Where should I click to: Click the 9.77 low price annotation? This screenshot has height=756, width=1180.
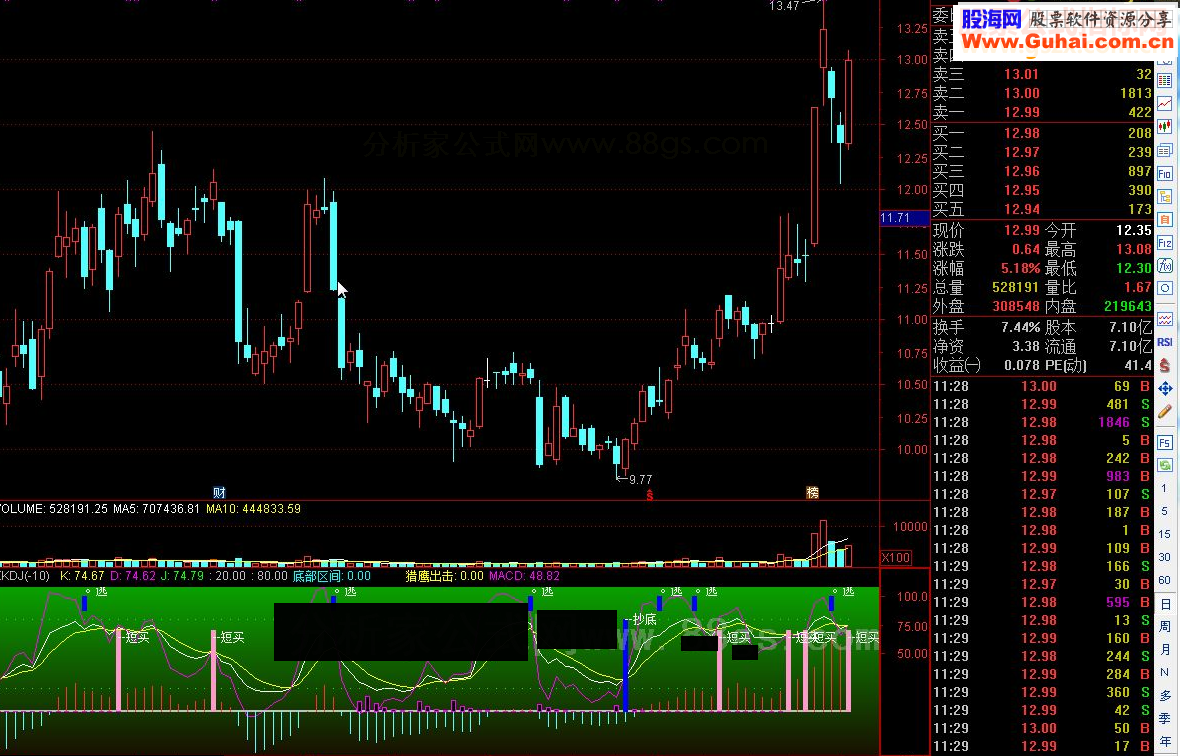[640, 479]
